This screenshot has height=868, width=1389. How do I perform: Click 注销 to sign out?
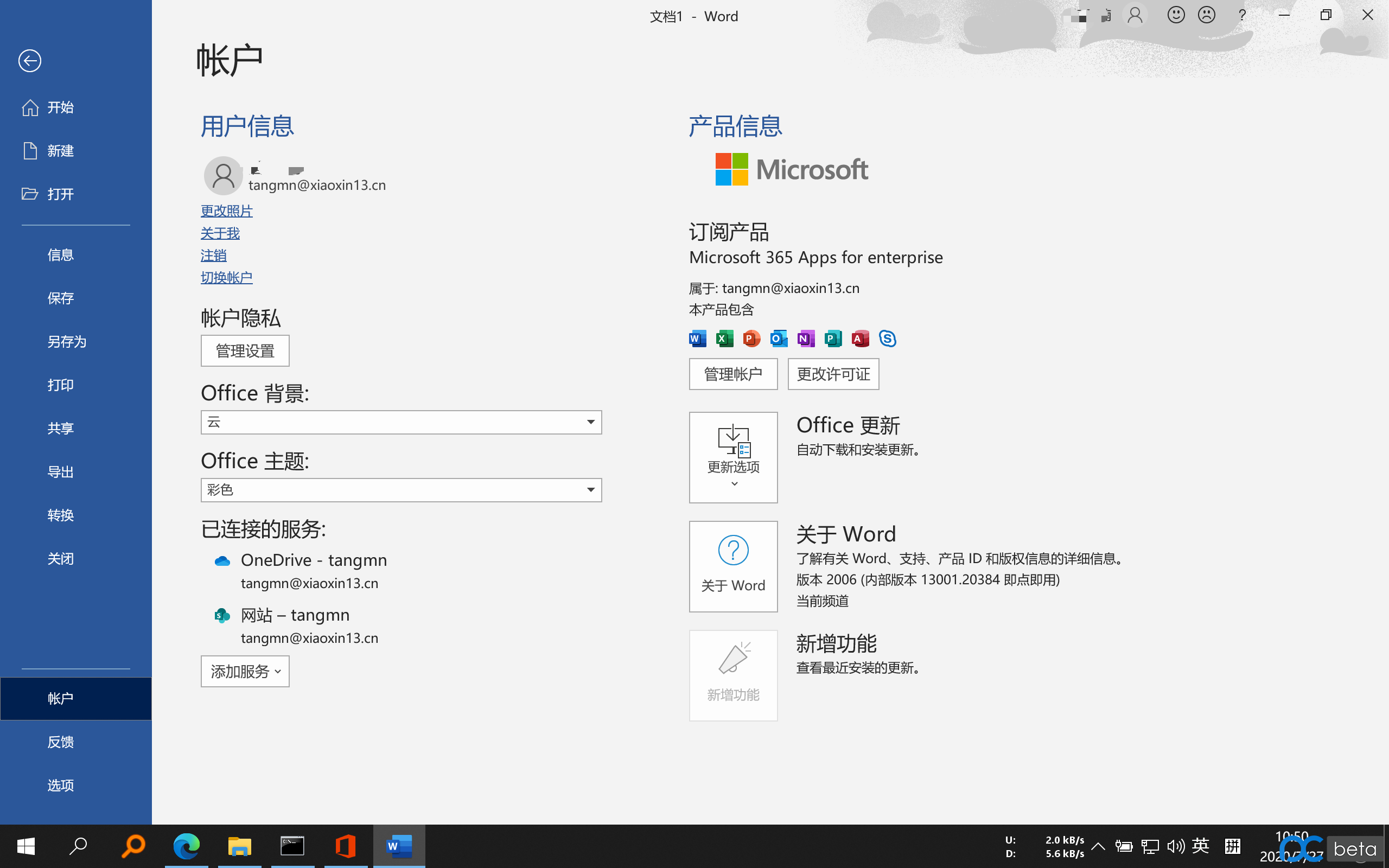(214, 256)
